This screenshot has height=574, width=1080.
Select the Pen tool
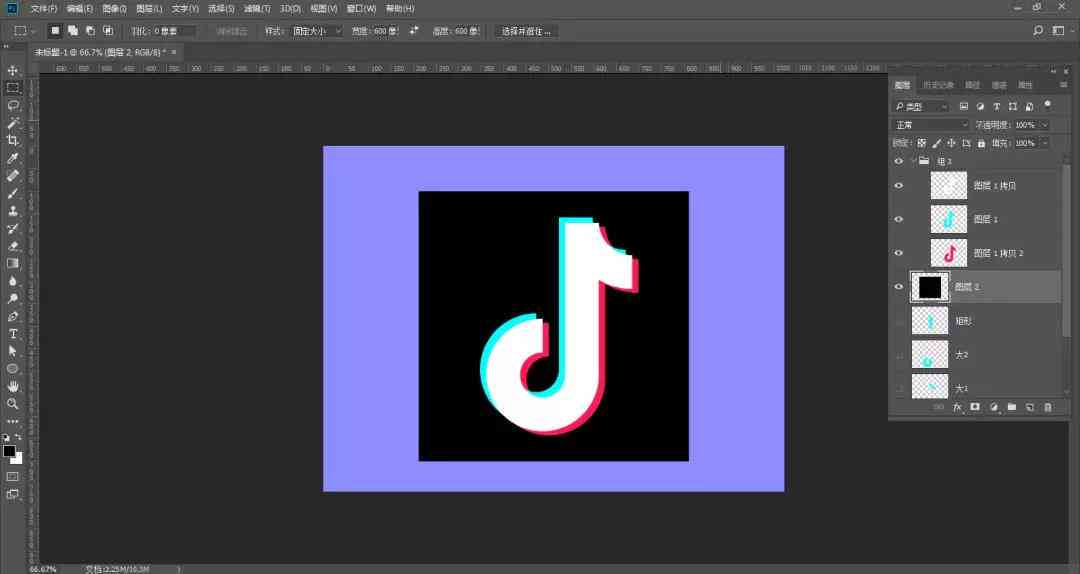[x=12, y=316]
